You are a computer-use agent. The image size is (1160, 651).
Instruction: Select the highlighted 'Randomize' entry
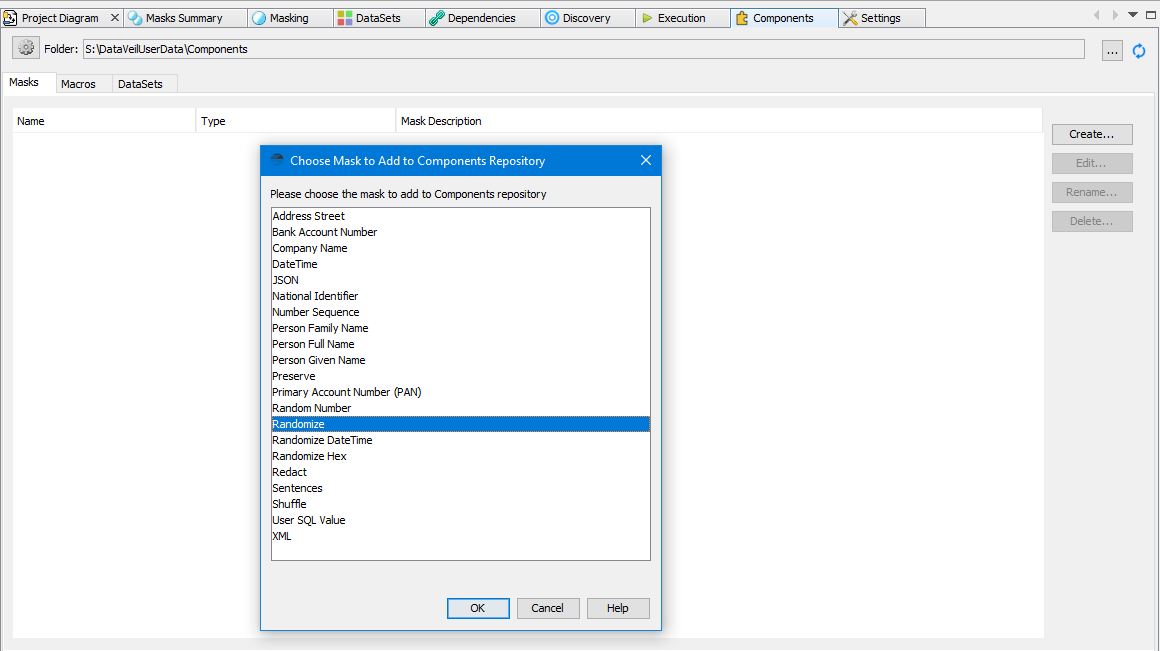click(x=461, y=424)
